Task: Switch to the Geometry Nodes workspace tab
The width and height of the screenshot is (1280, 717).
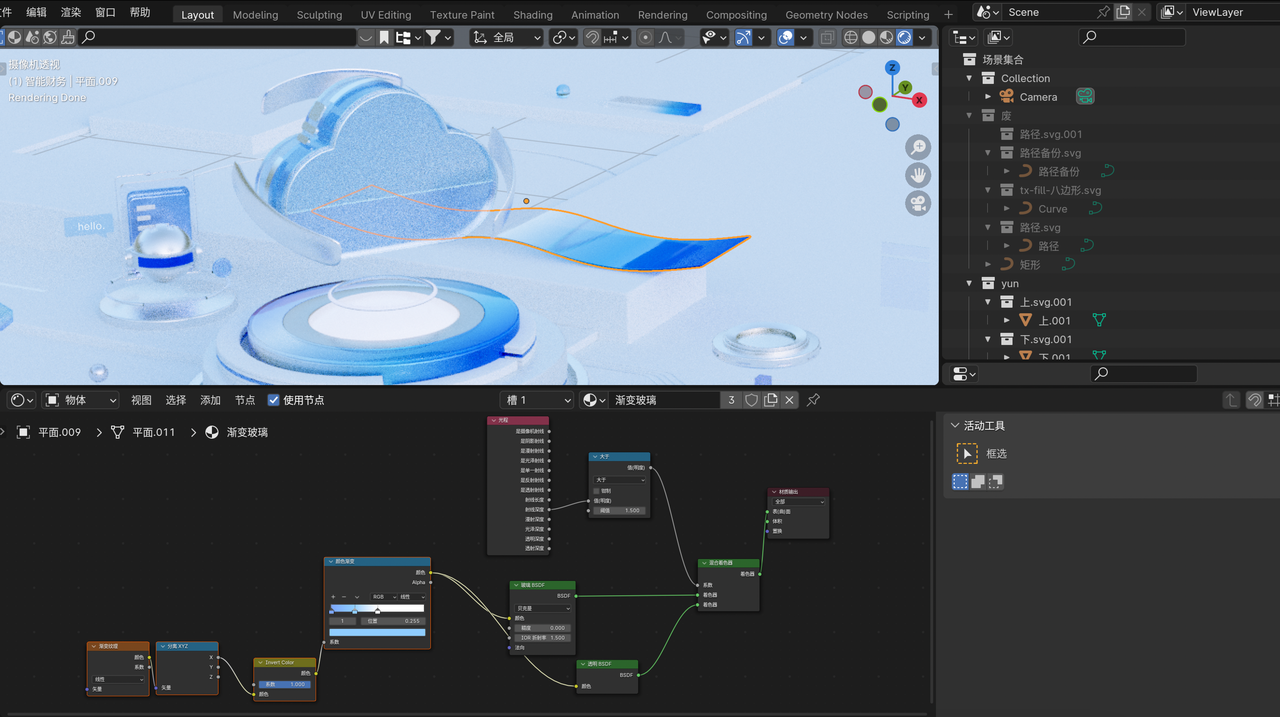Action: point(826,15)
